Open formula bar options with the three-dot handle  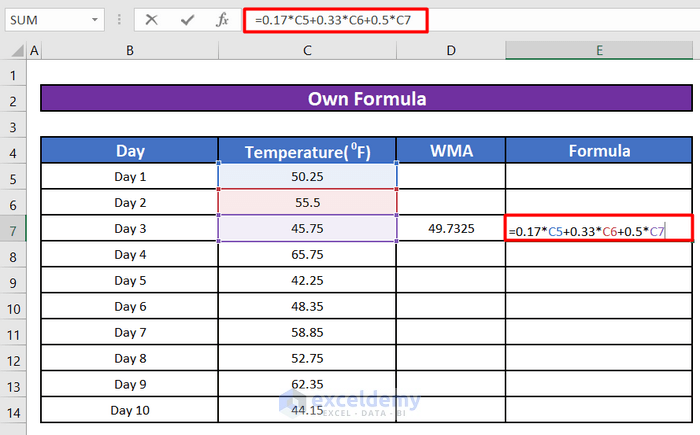click(x=119, y=20)
